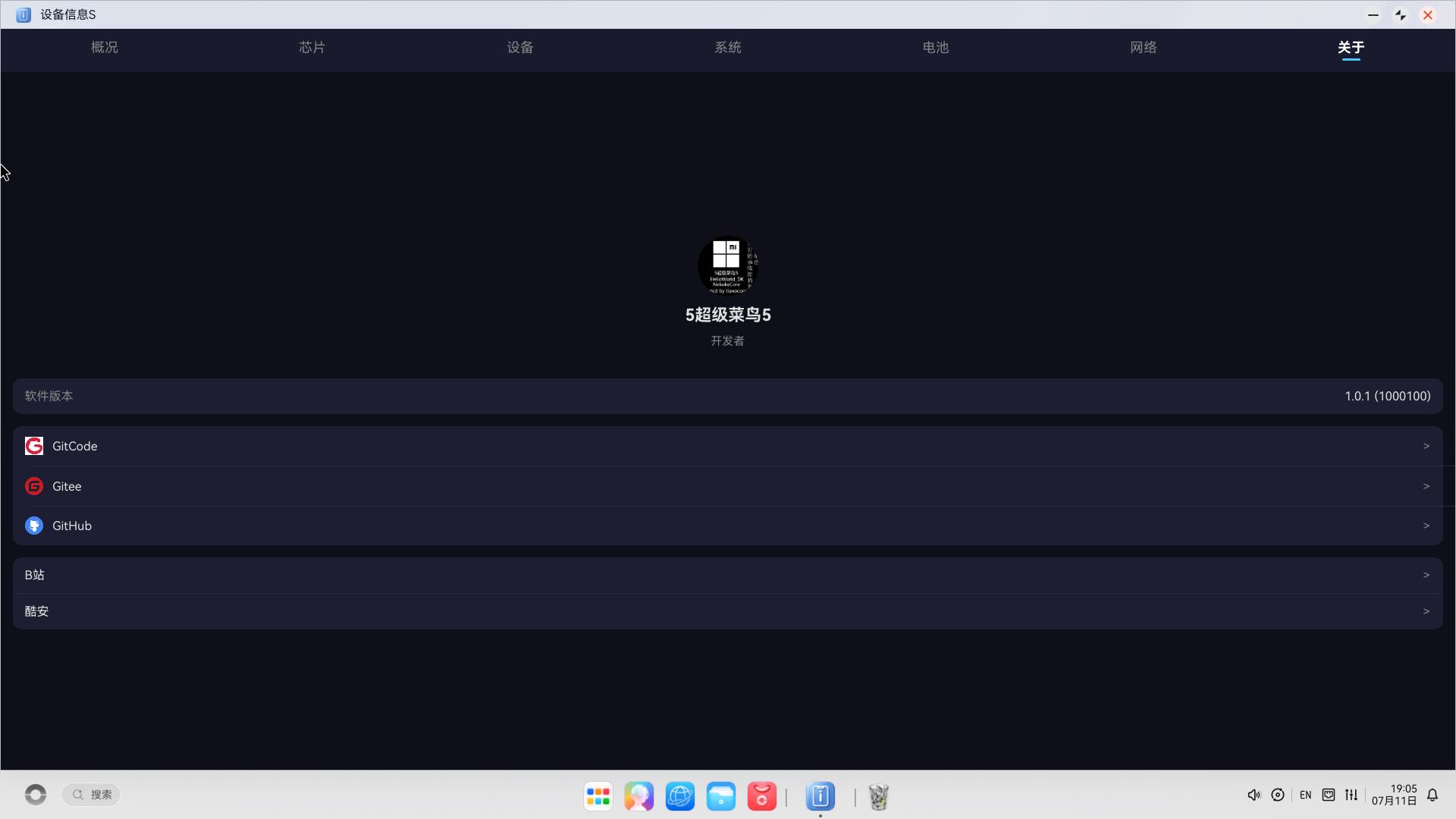Open the GitHub link
Screen dimensions: 1456x819
pyautogui.click(x=728, y=526)
